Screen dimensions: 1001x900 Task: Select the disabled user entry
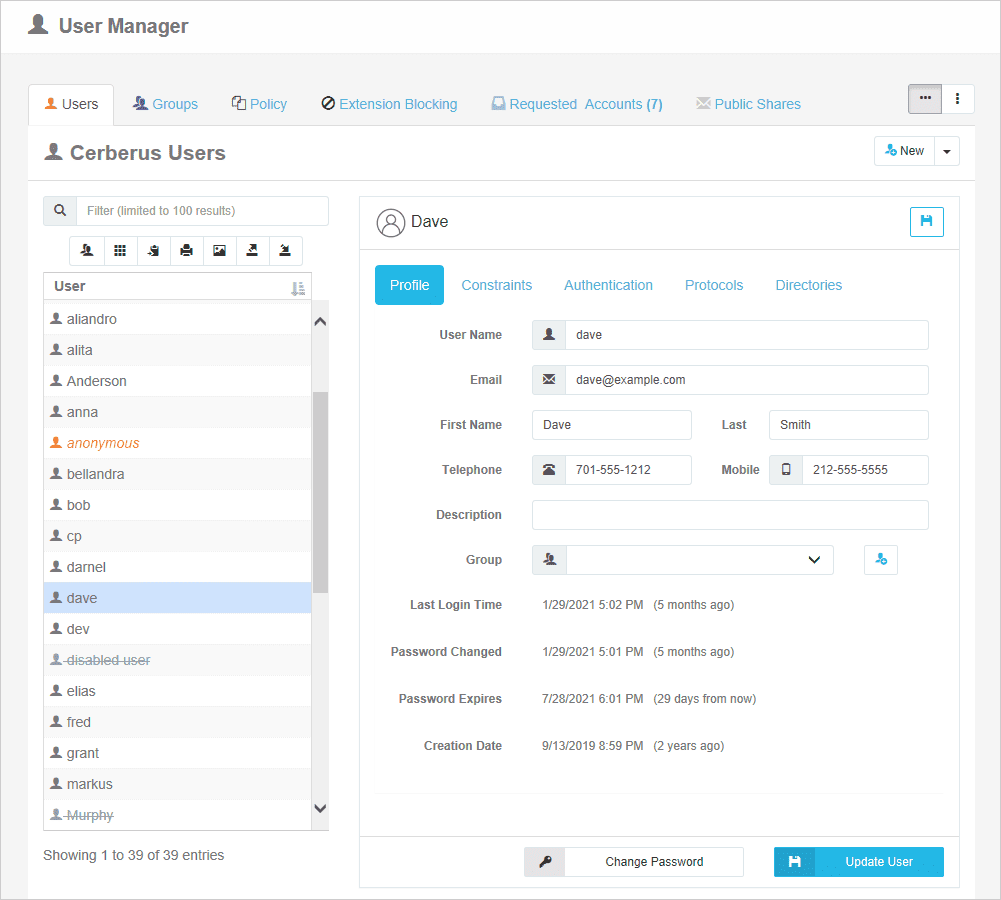click(x=106, y=659)
